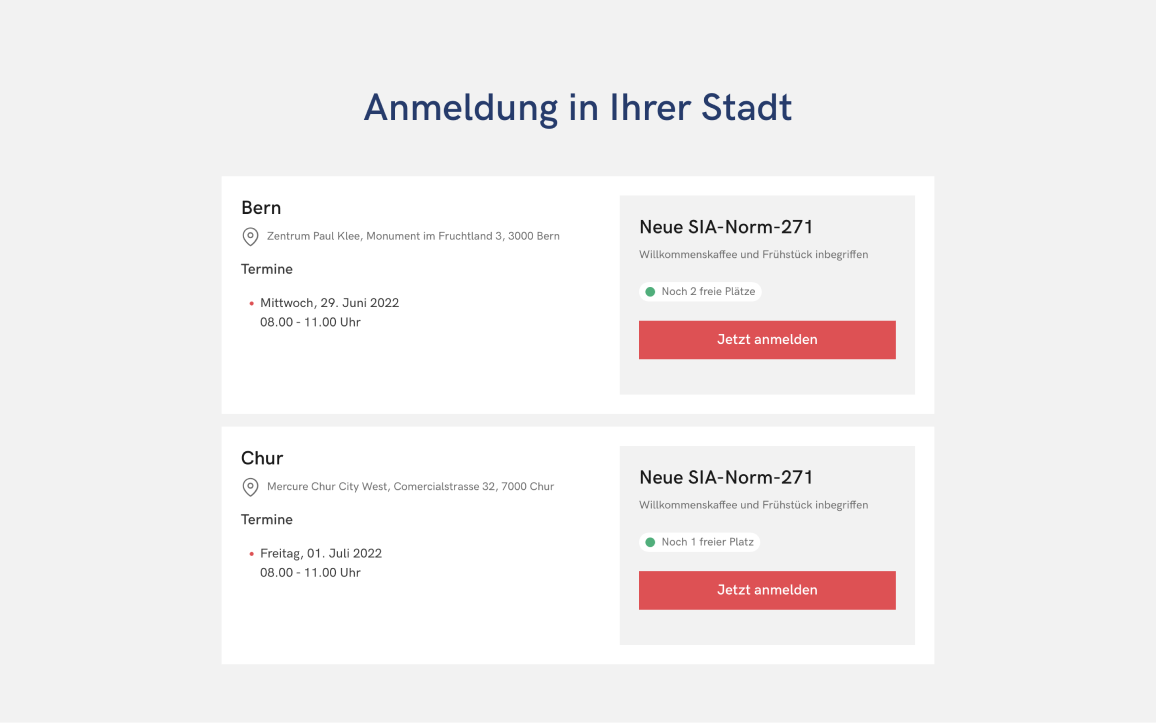Expand the Termine section for Bern
1156x723 pixels.
click(267, 269)
